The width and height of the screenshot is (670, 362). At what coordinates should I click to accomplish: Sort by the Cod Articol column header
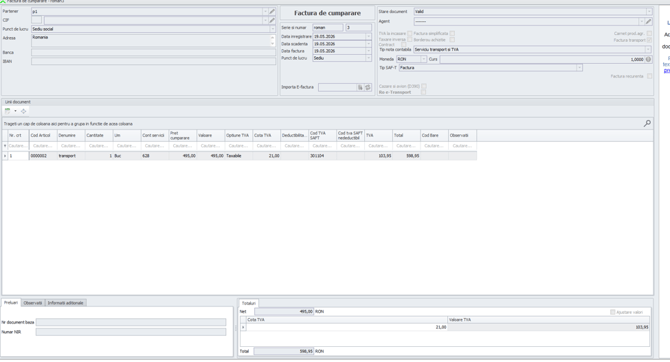tap(43, 135)
